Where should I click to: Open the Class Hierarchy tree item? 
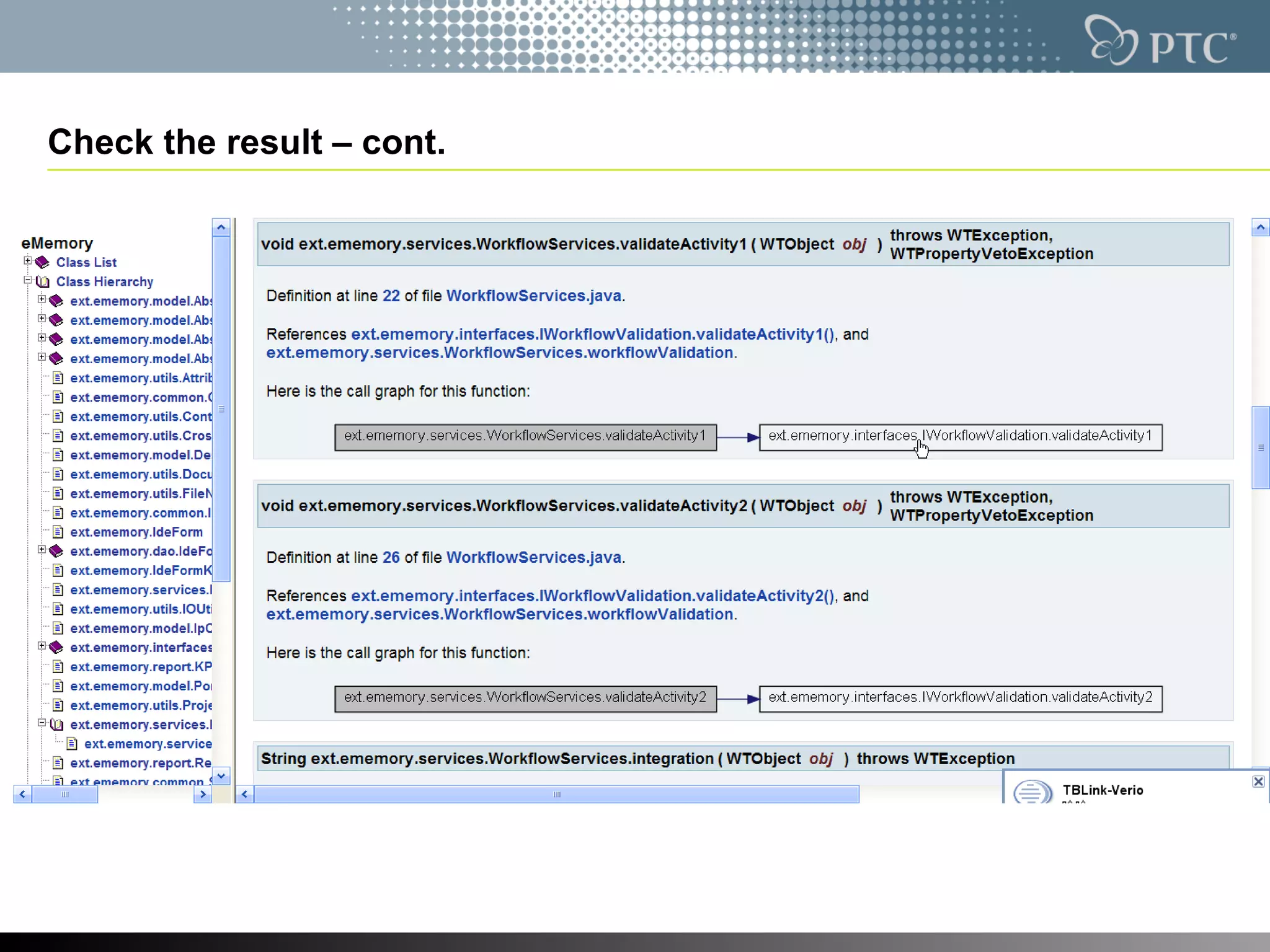coord(104,282)
